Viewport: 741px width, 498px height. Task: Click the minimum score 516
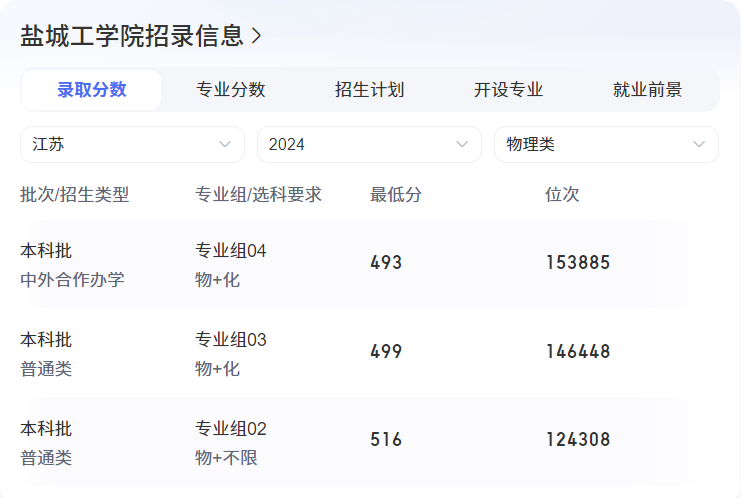coord(386,440)
